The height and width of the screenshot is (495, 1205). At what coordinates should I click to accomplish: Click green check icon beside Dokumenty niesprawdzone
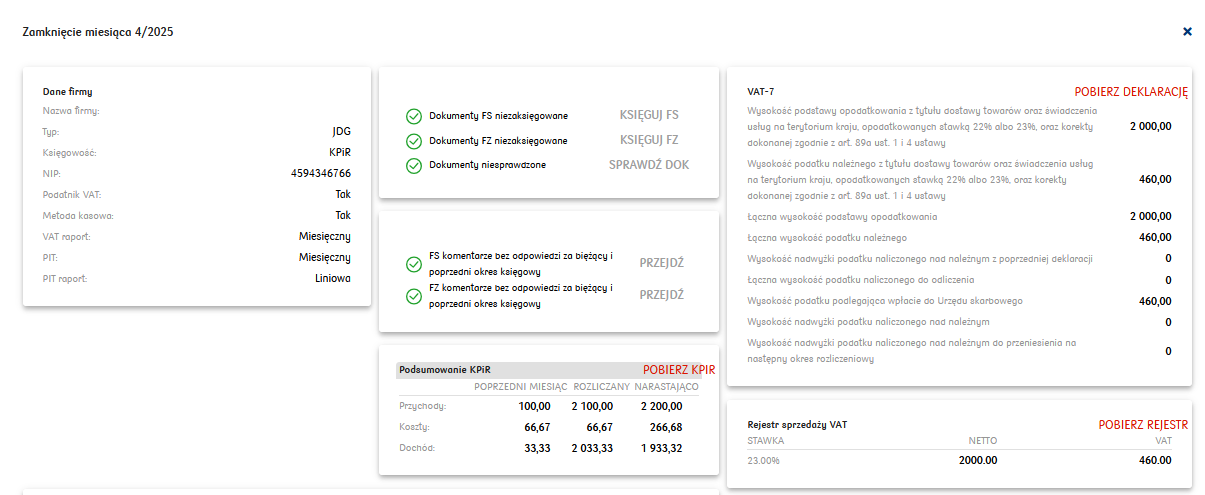click(413, 165)
